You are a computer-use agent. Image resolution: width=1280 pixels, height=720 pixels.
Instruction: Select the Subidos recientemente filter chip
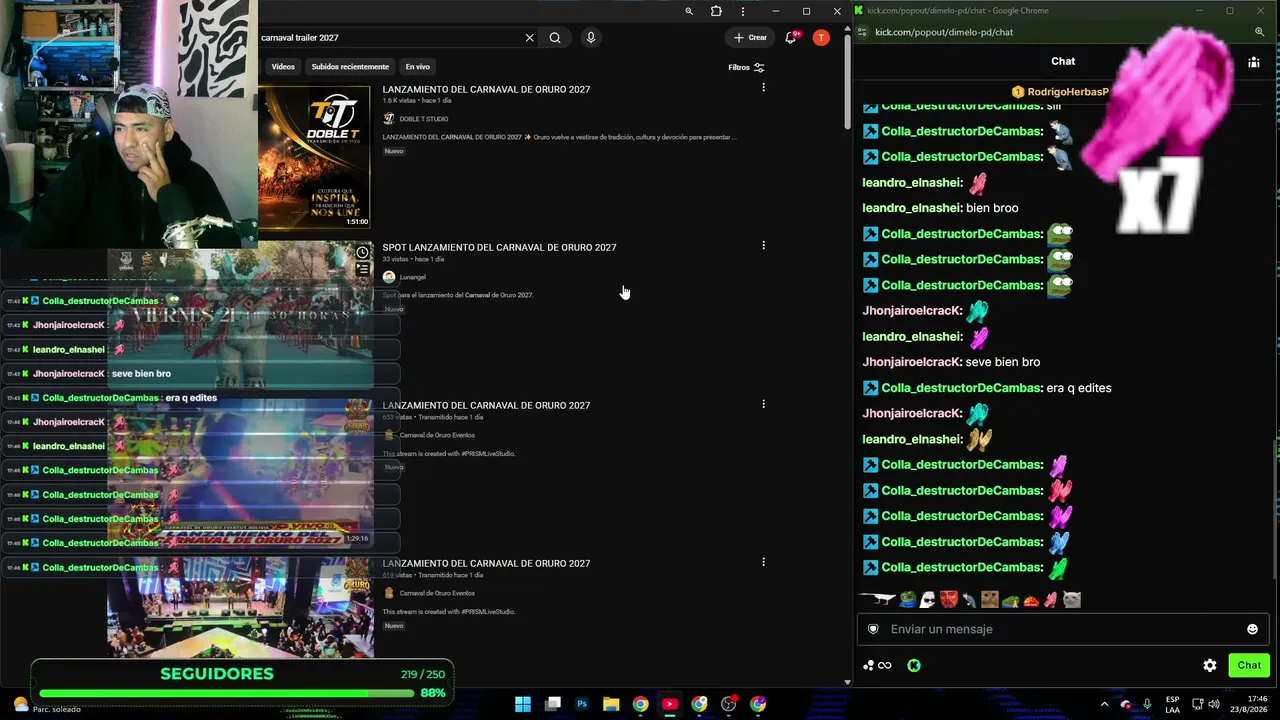click(x=350, y=67)
